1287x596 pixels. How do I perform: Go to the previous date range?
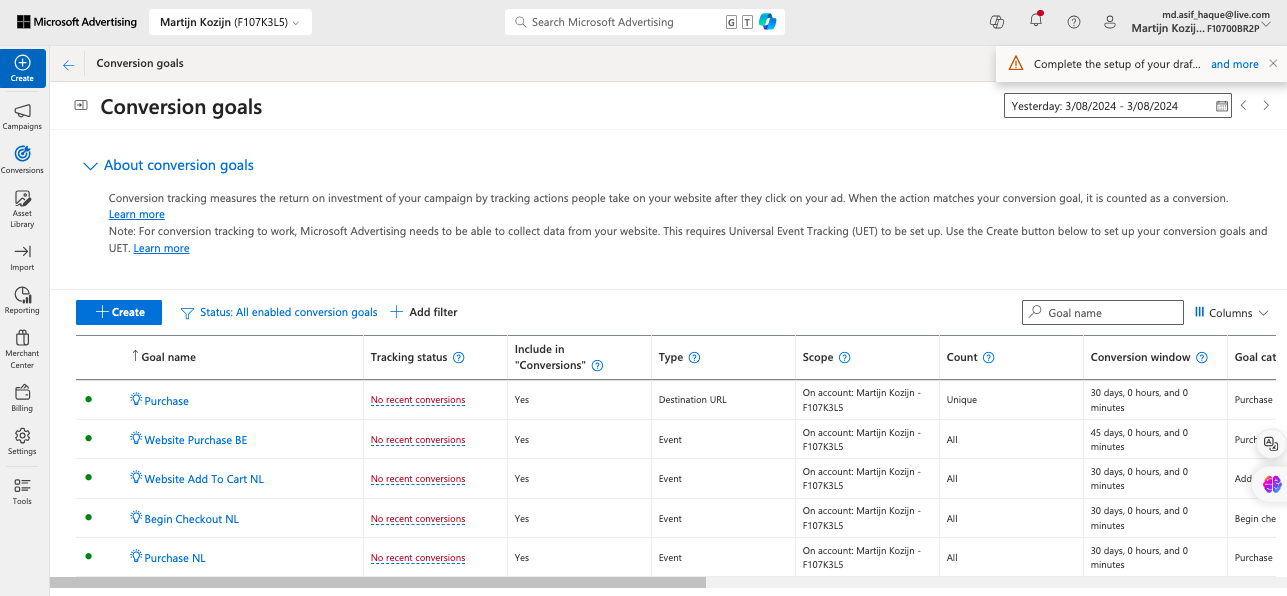point(1244,105)
